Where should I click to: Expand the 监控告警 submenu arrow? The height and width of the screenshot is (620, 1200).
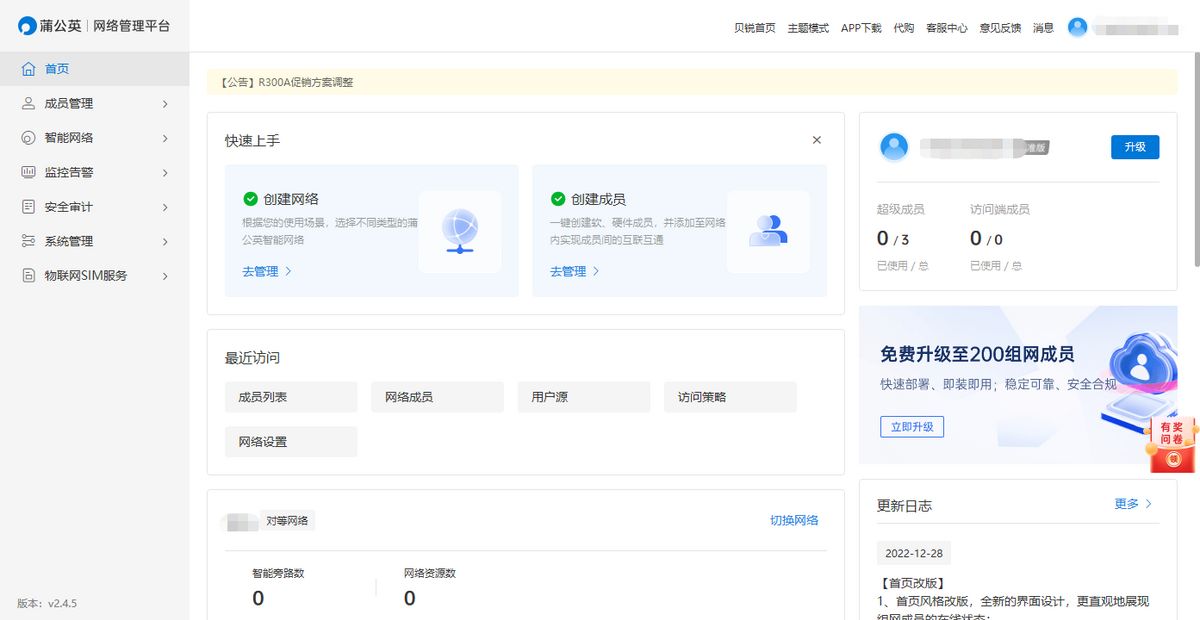point(165,173)
